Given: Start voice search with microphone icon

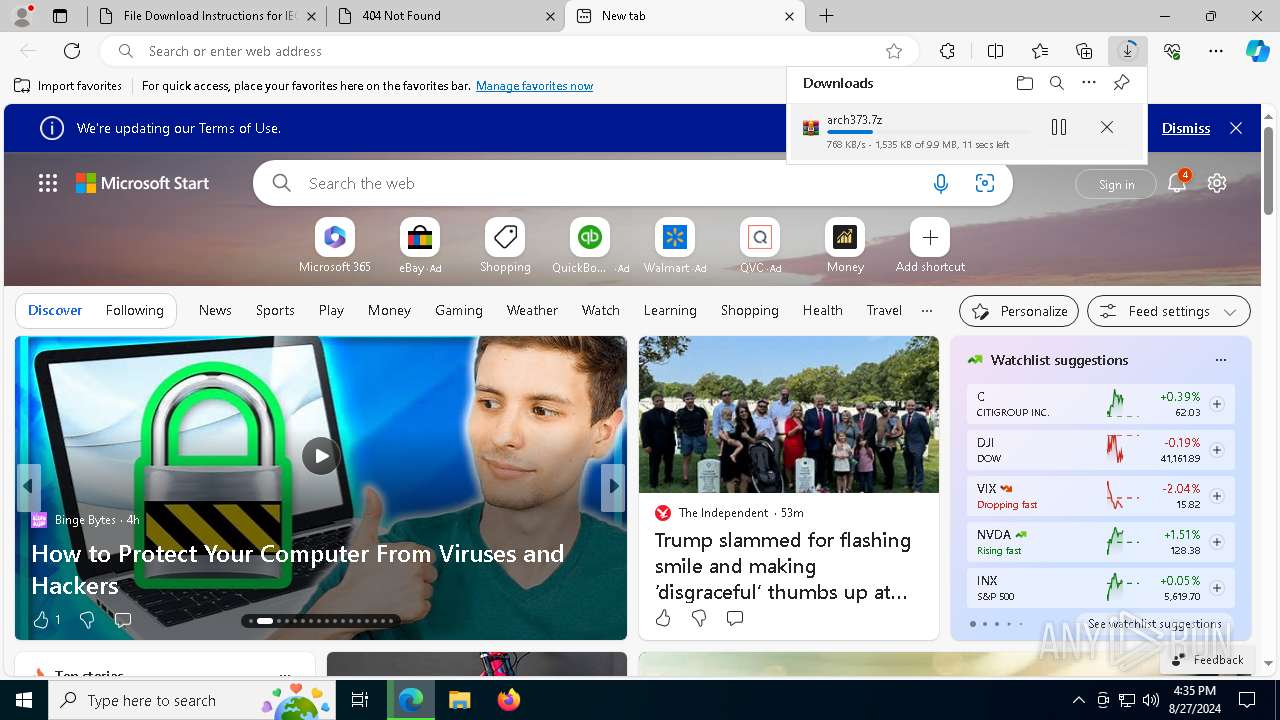Looking at the screenshot, I should click(941, 183).
